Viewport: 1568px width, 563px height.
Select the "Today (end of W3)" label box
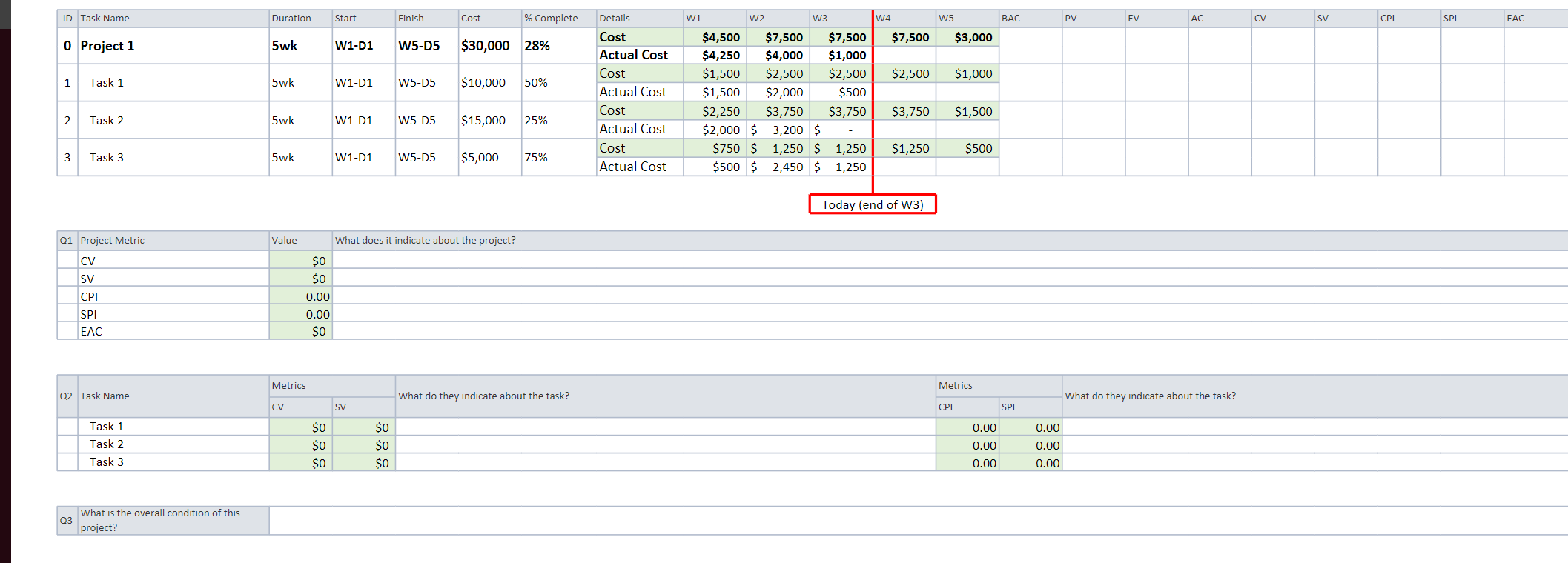pyautogui.click(x=873, y=204)
